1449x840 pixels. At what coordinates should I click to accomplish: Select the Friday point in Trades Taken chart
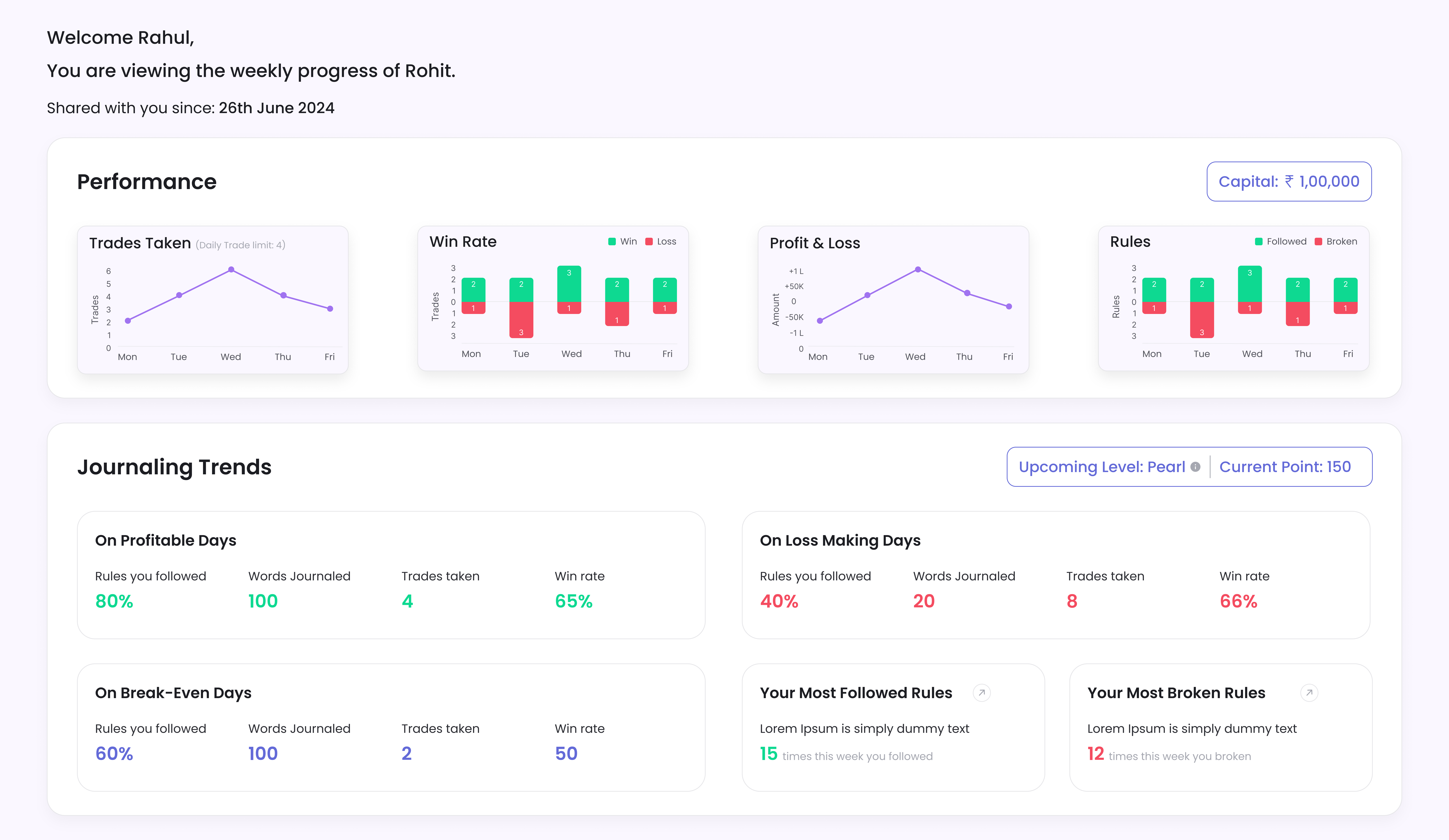[330, 309]
